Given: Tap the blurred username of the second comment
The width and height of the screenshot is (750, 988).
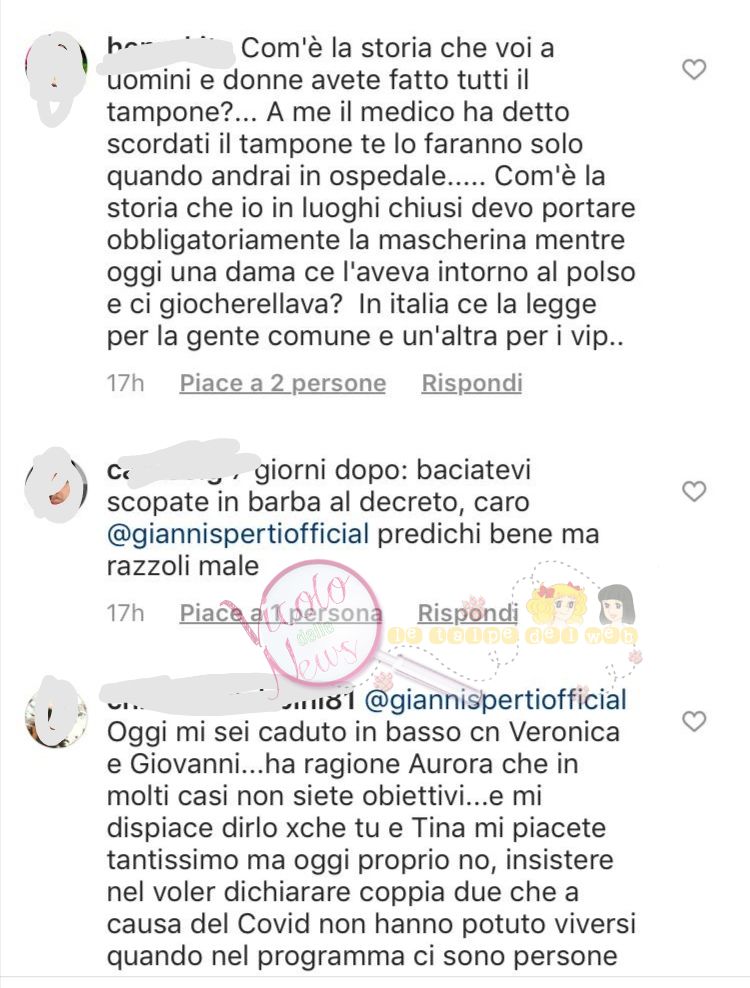Looking at the screenshot, I should tap(182, 469).
